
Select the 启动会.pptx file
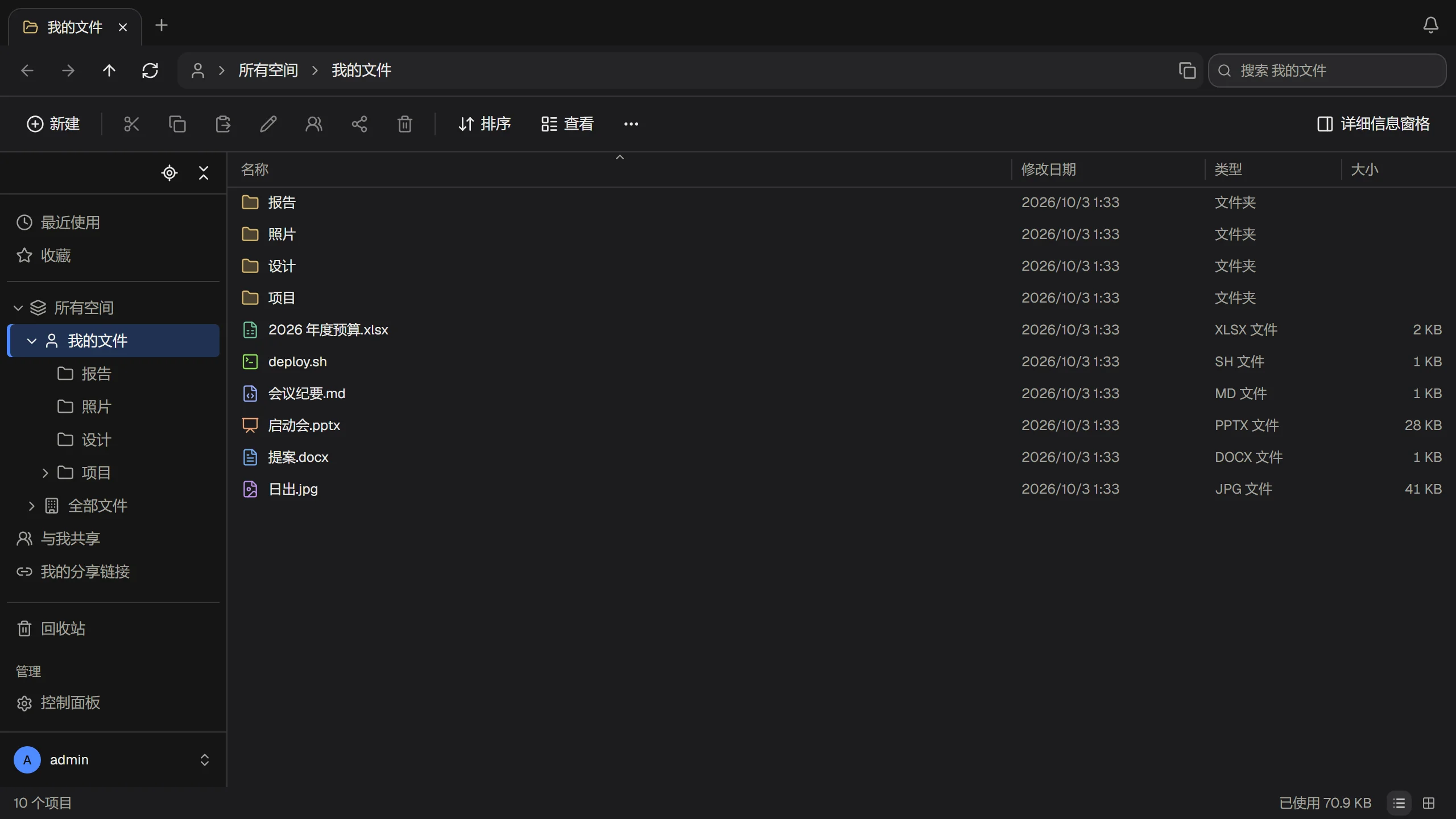coord(842,425)
